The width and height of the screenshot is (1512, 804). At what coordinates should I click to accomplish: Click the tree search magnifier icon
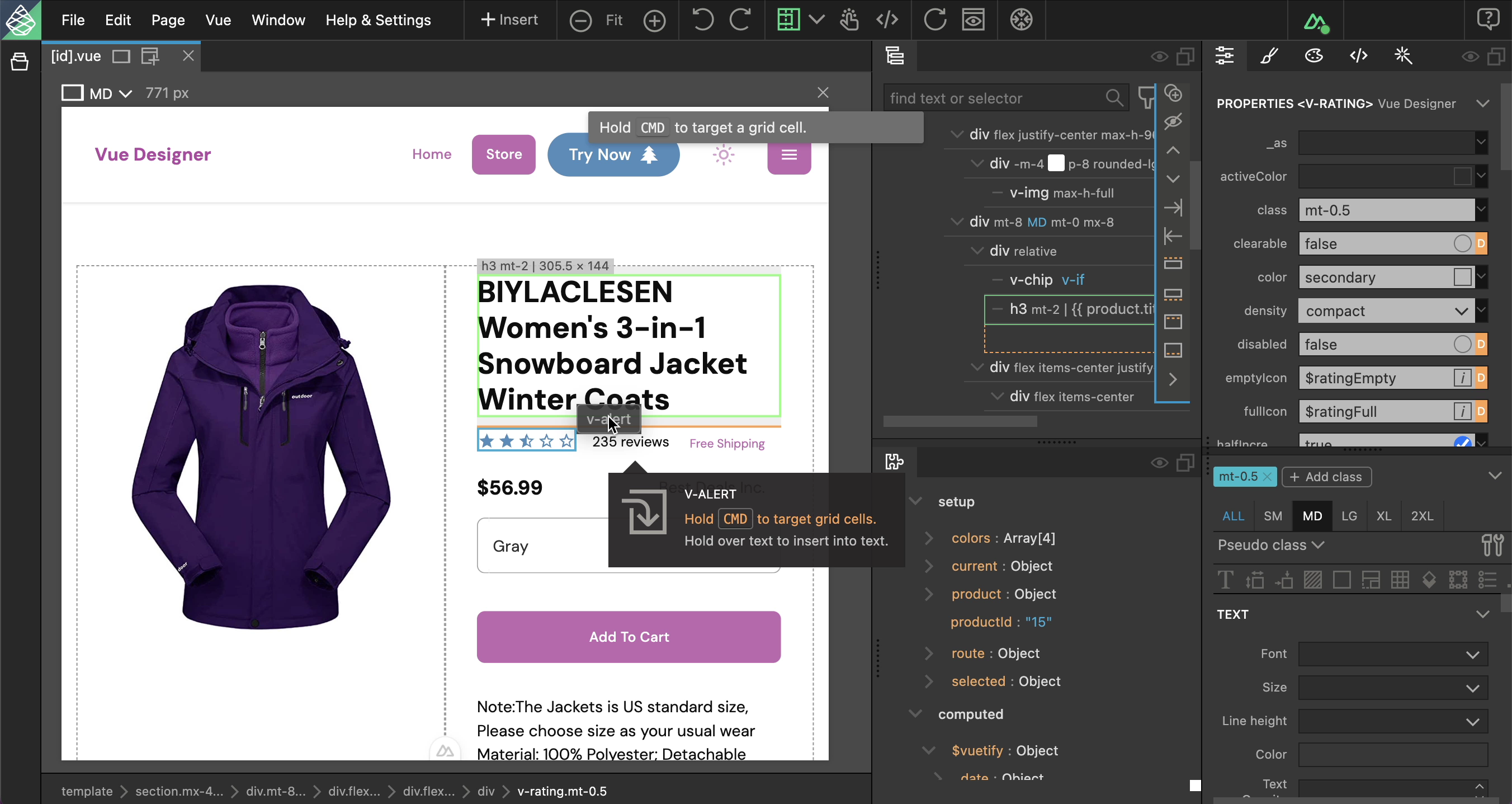pos(1114,97)
